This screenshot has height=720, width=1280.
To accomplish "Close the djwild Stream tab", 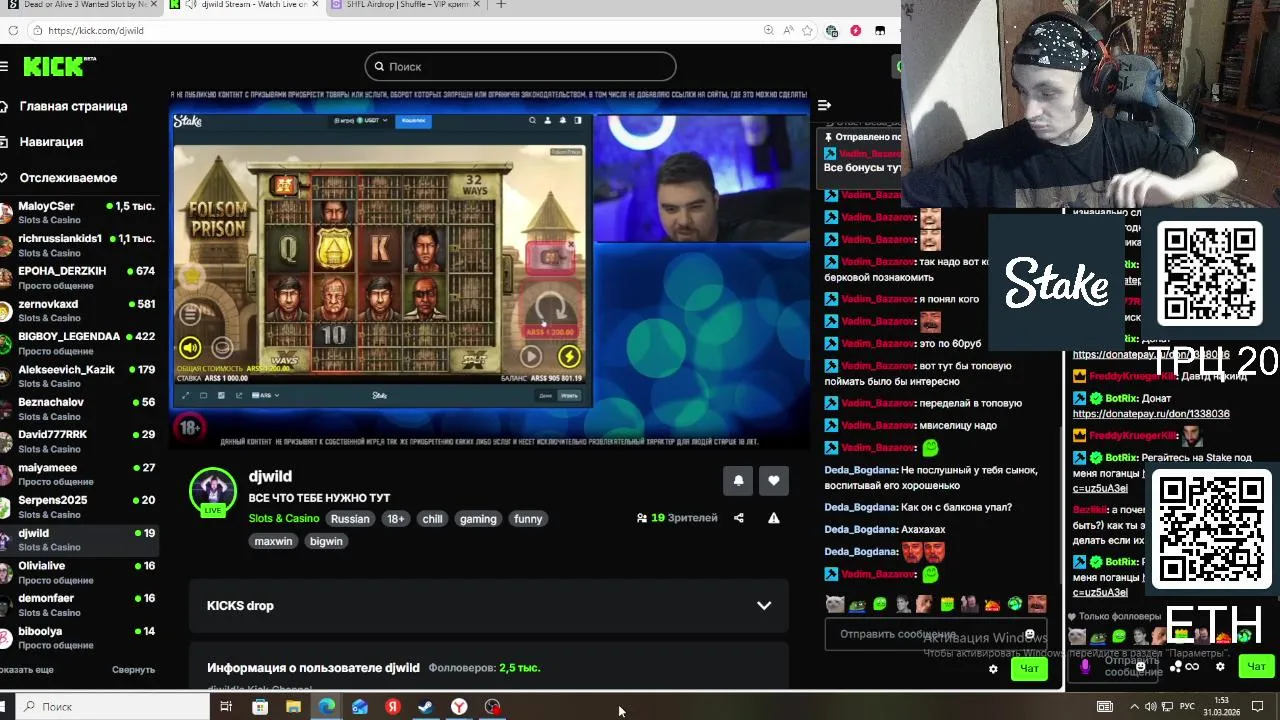I will (315, 5).
